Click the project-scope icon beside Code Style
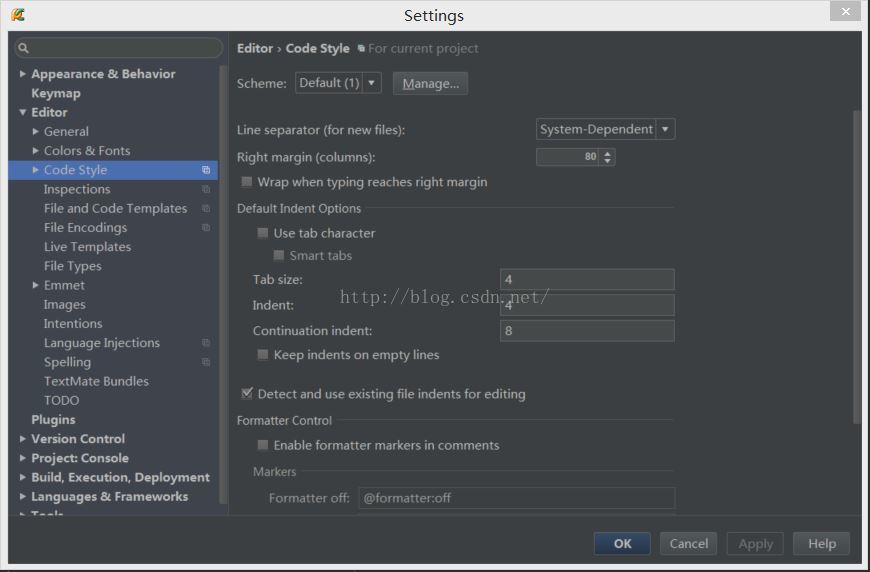 [x=206, y=170]
